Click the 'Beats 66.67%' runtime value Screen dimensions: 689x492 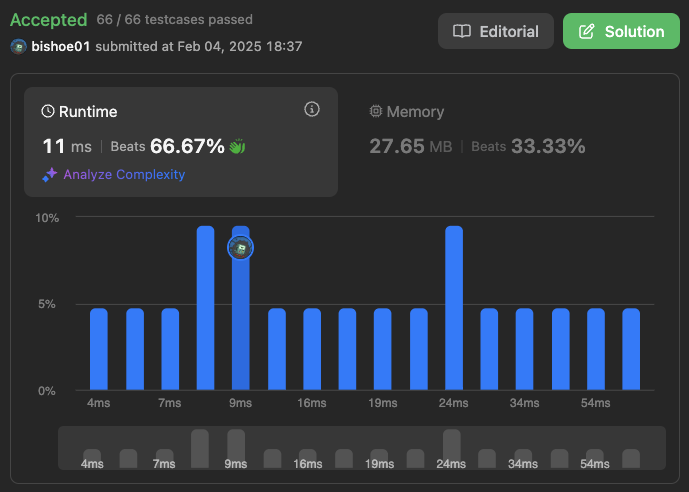167,146
